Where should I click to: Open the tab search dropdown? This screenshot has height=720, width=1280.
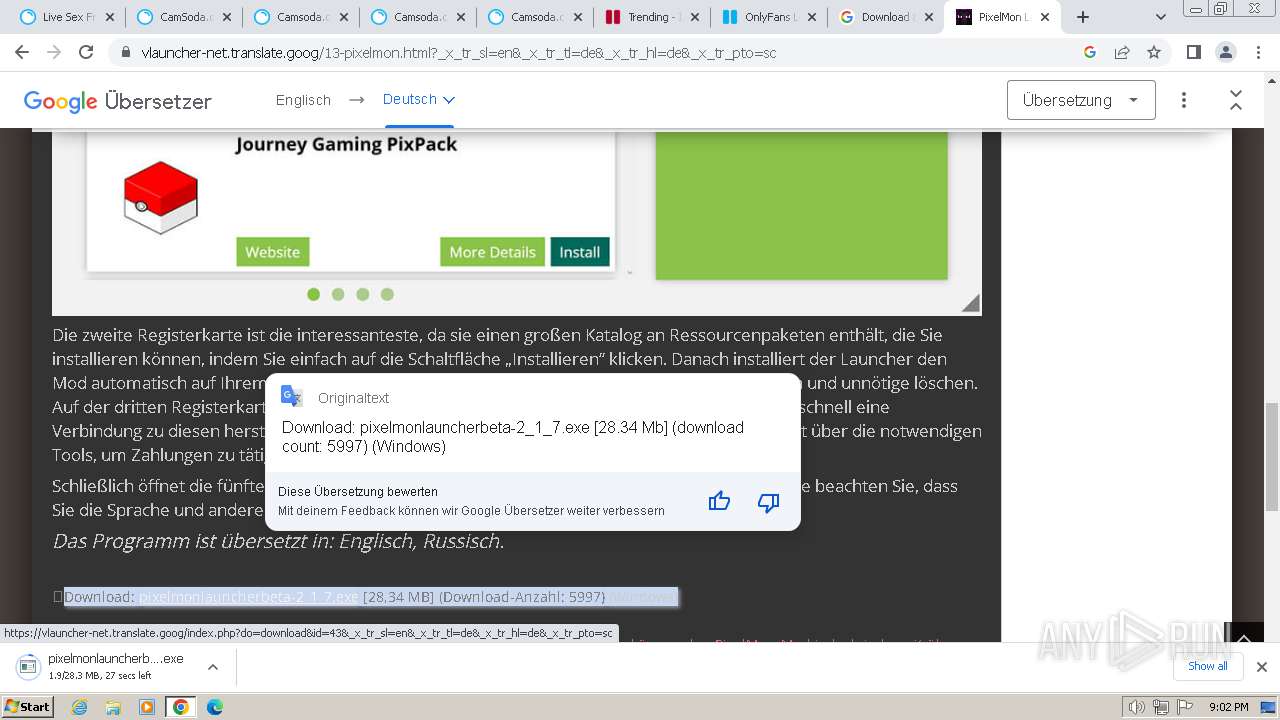[1161, 17]
